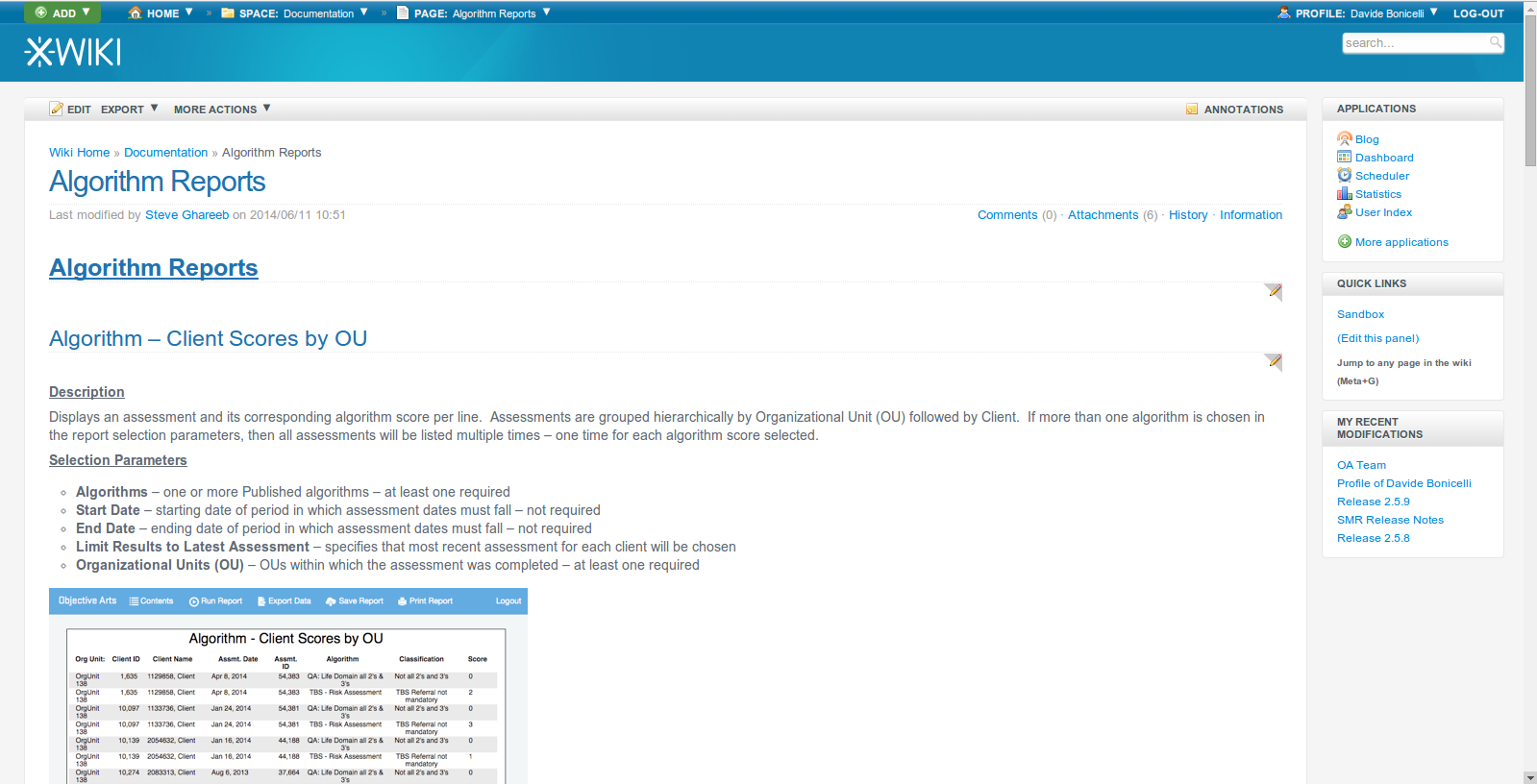Click inside the search input field
1537x784 pixels.
coord(1413,43)
